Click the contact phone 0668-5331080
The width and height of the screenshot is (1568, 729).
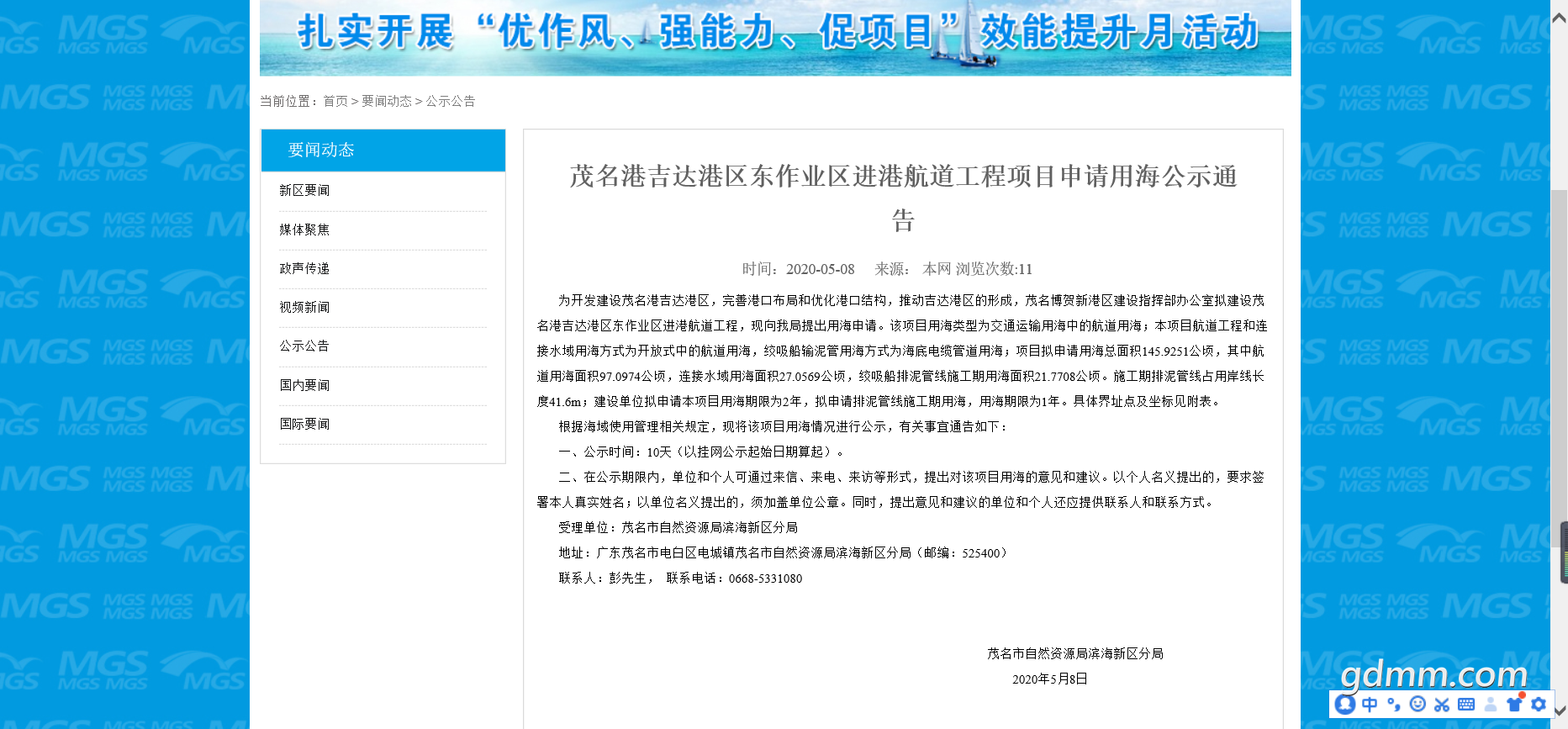765,578
